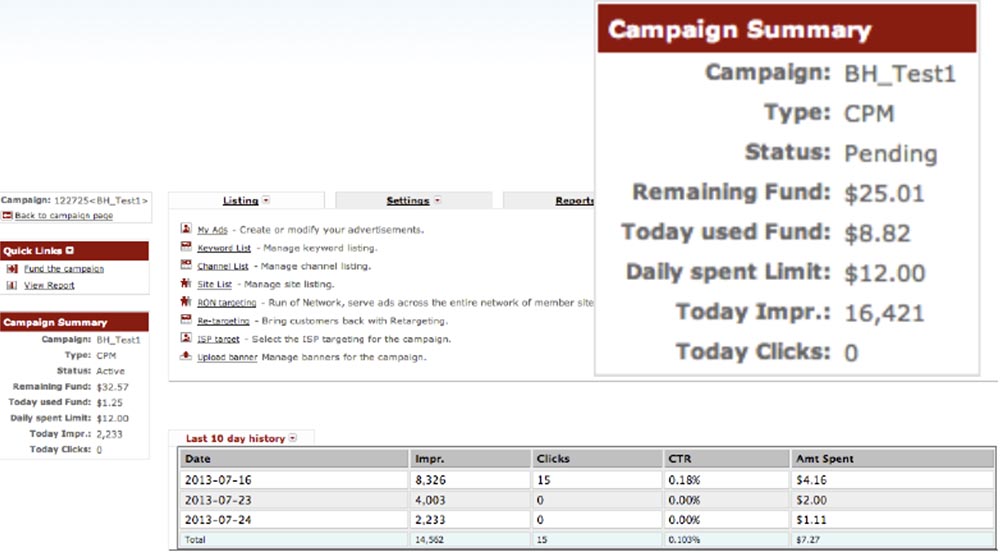Click the Fund the campaign icon
This screenshot has width=1000, height=554.
(12, 269)
